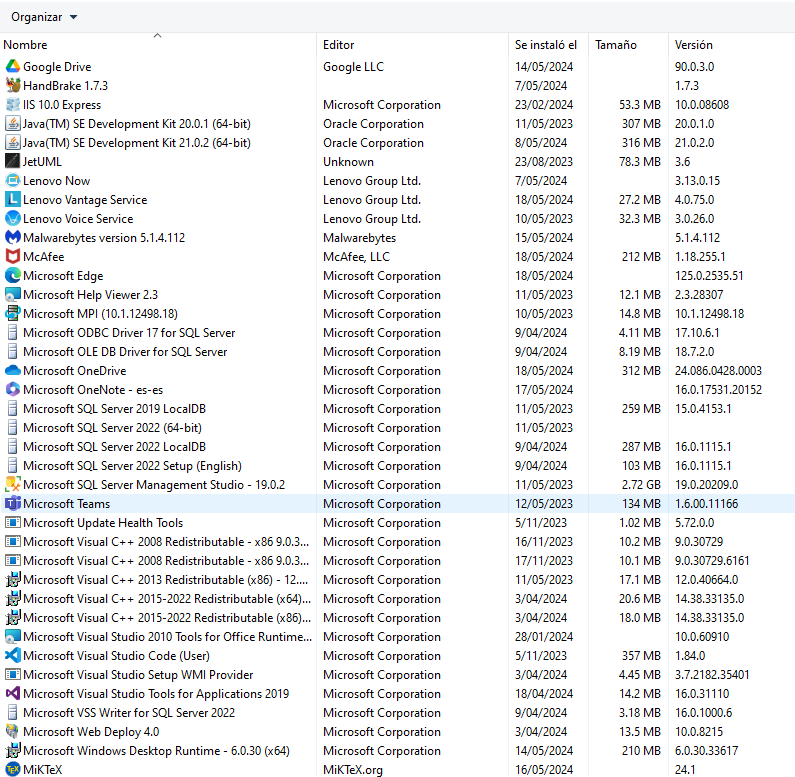Click the Lenovo Now icon
This screenshot has width=795, height=777.
tap(13, 181)
